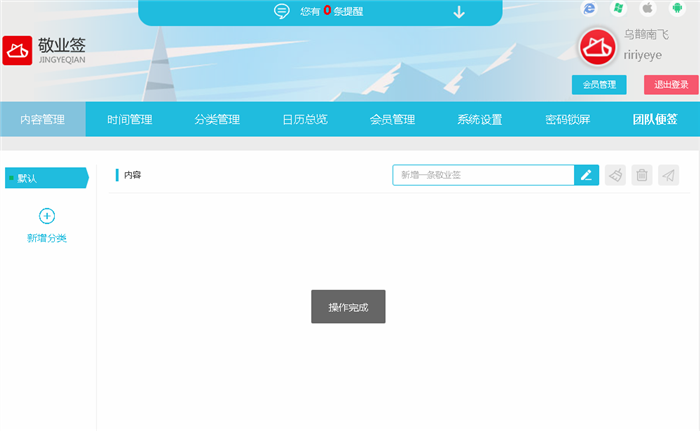Click the nickname 乌鹊南飞
This screenshot has height=431, width=700.
coord(646,34)
